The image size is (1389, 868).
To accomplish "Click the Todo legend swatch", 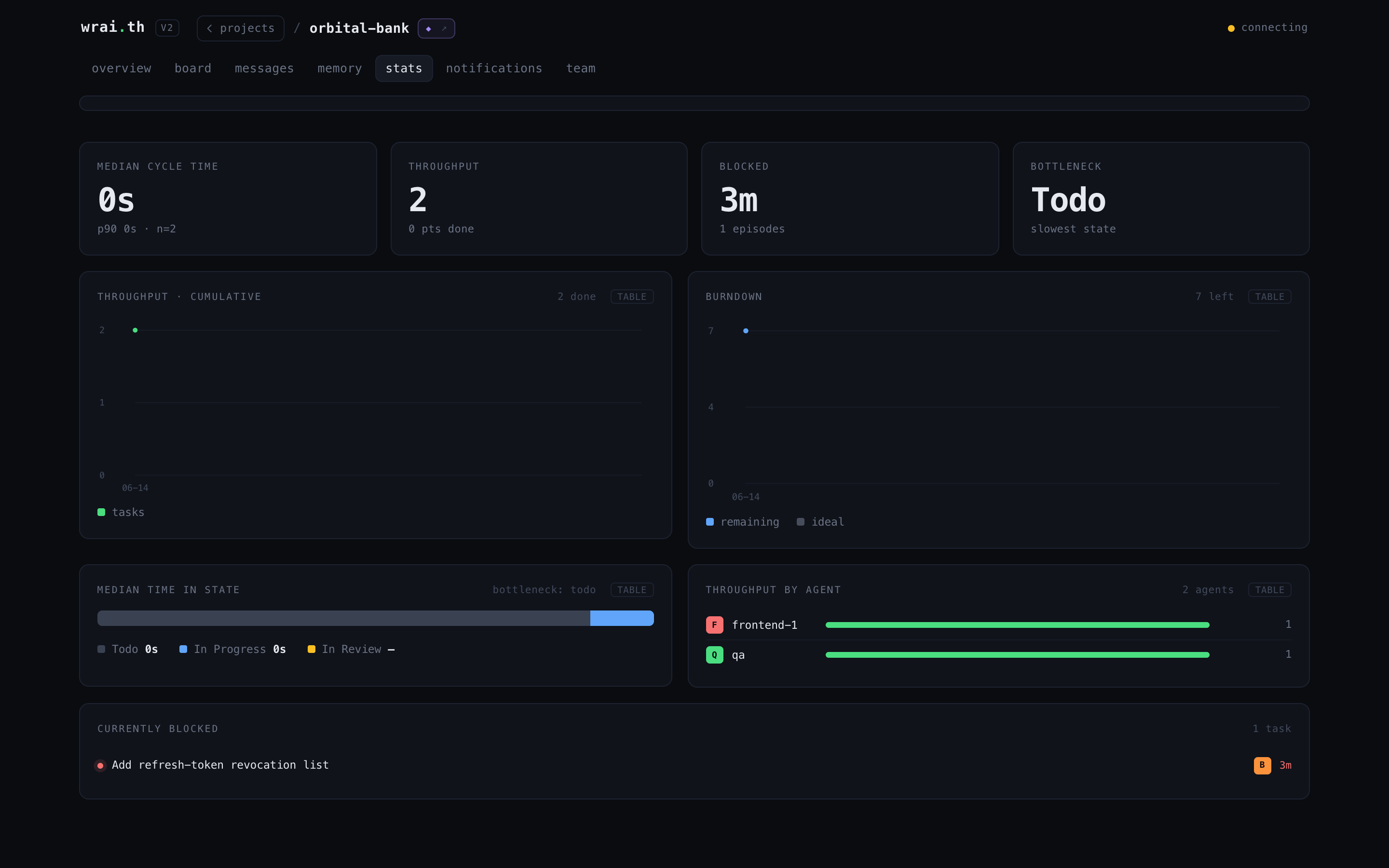I will pyautogui.click(x=101, y=649).
